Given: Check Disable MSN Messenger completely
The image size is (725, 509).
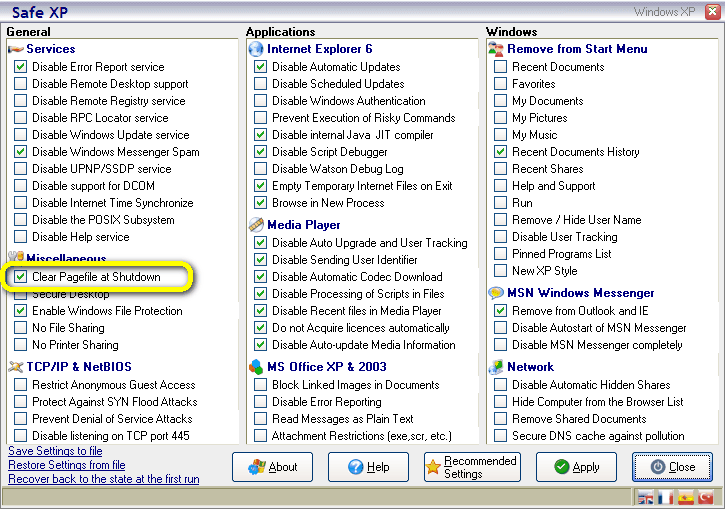Looking at the screenshot, I should (500, 345).
